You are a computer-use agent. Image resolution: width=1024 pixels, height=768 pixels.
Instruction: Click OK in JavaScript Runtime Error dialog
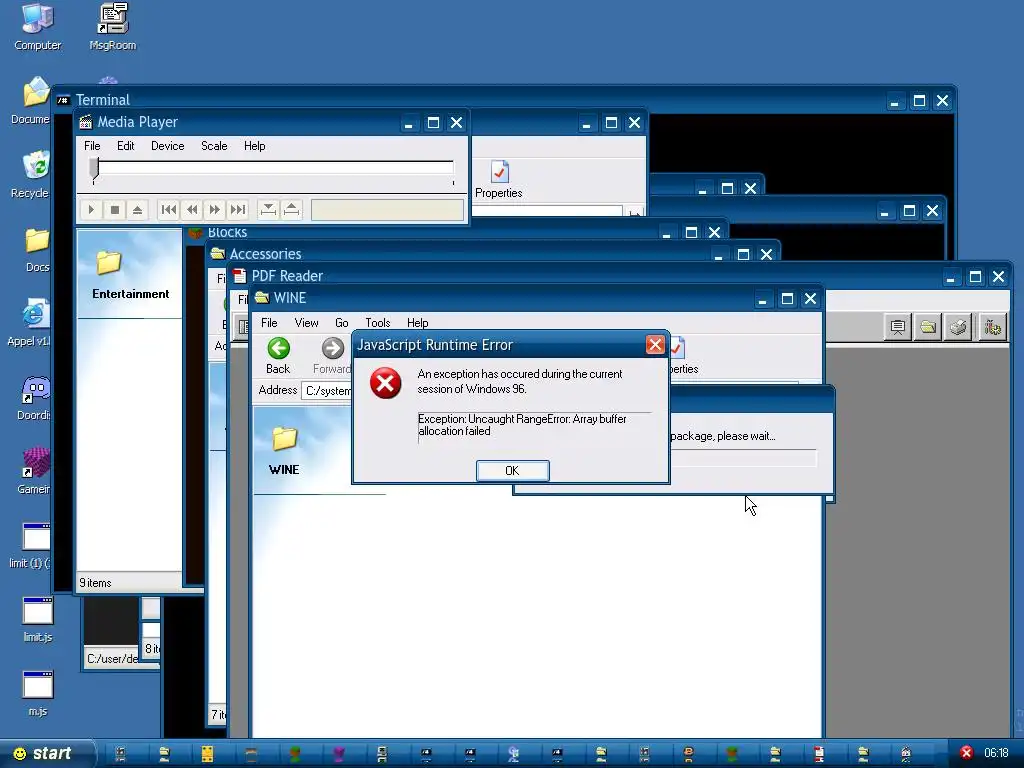[513, 470]
